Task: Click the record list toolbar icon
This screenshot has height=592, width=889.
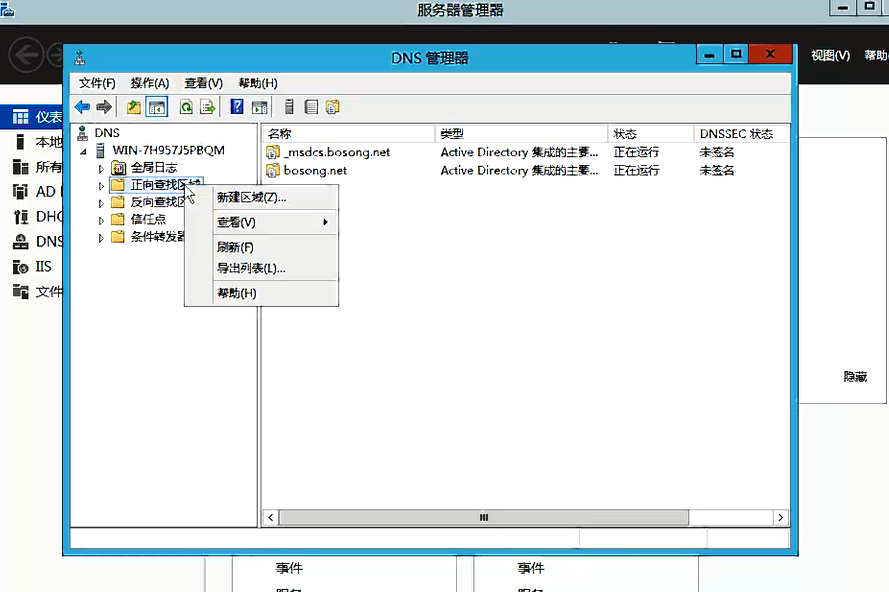Action: pos(311,107)
